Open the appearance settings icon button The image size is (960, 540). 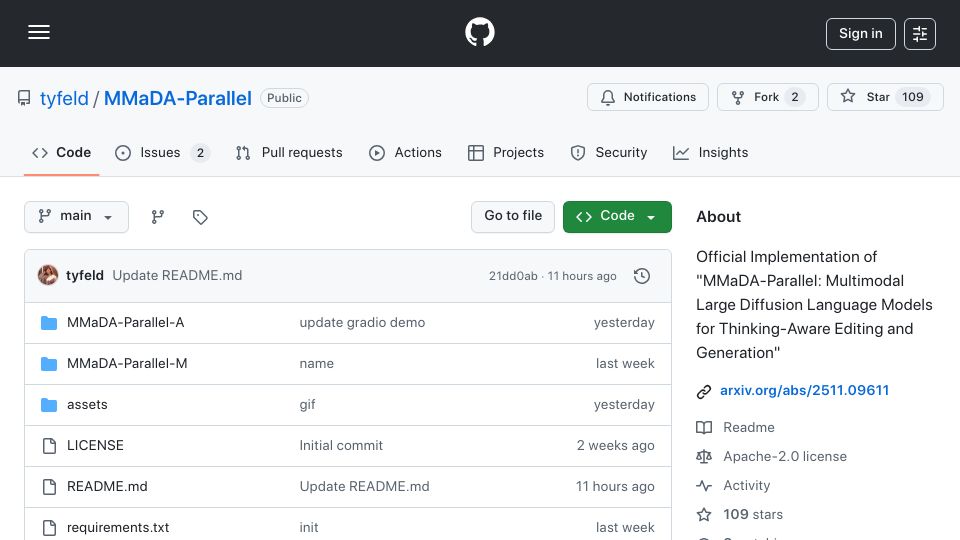point(920,34)
